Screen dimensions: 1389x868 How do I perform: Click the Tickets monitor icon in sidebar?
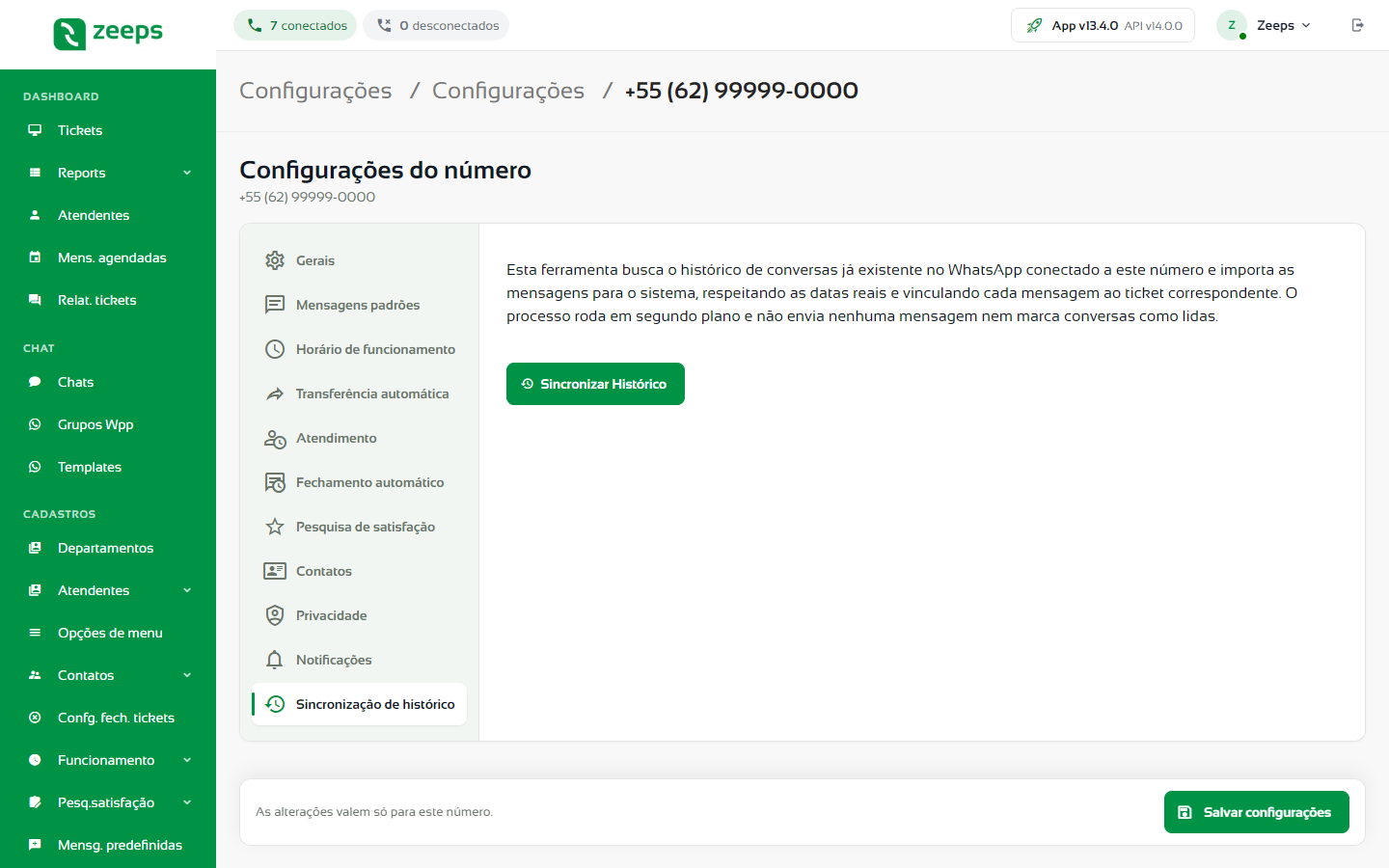click(35, 130)
